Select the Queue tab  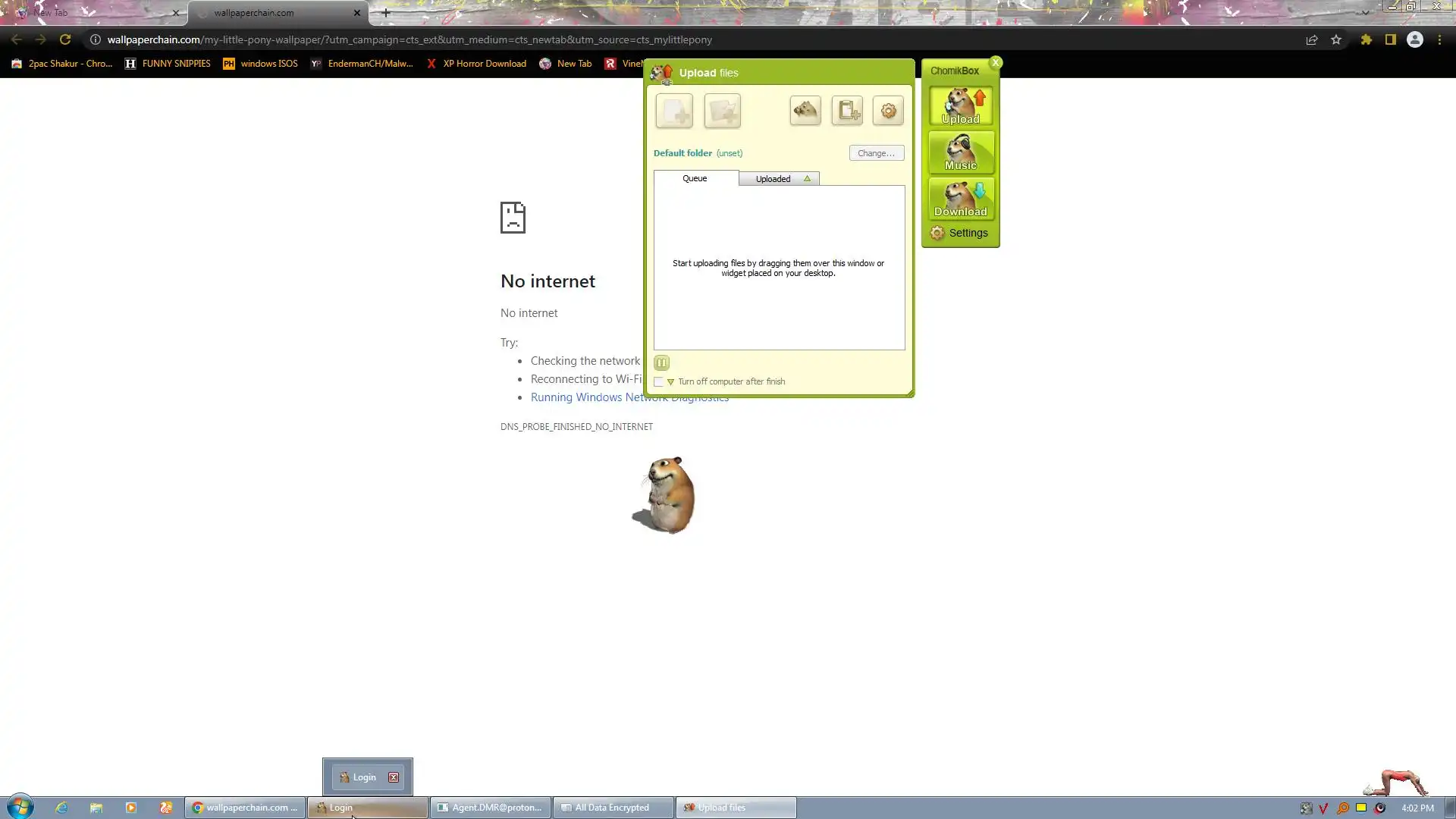pos(695,178)
